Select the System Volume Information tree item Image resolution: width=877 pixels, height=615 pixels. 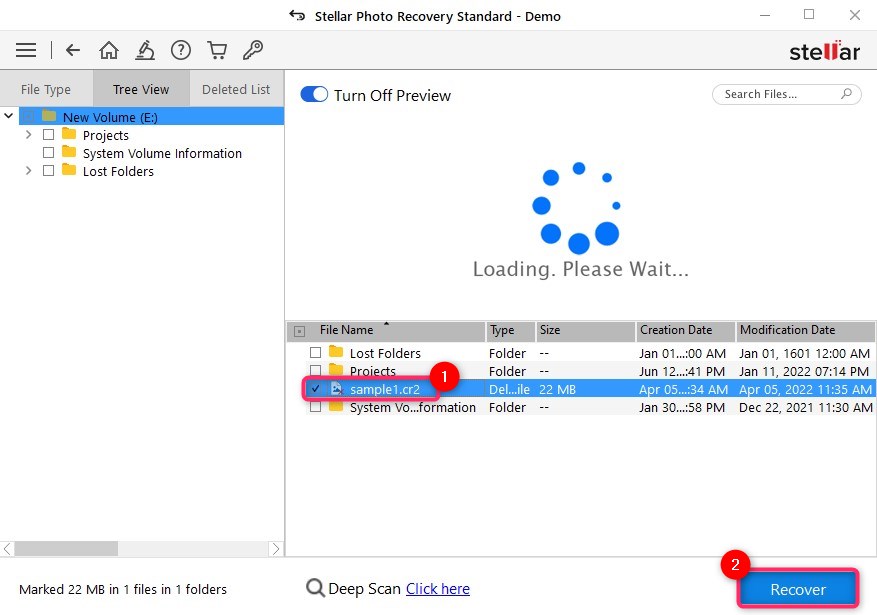(x=162, y=153)
